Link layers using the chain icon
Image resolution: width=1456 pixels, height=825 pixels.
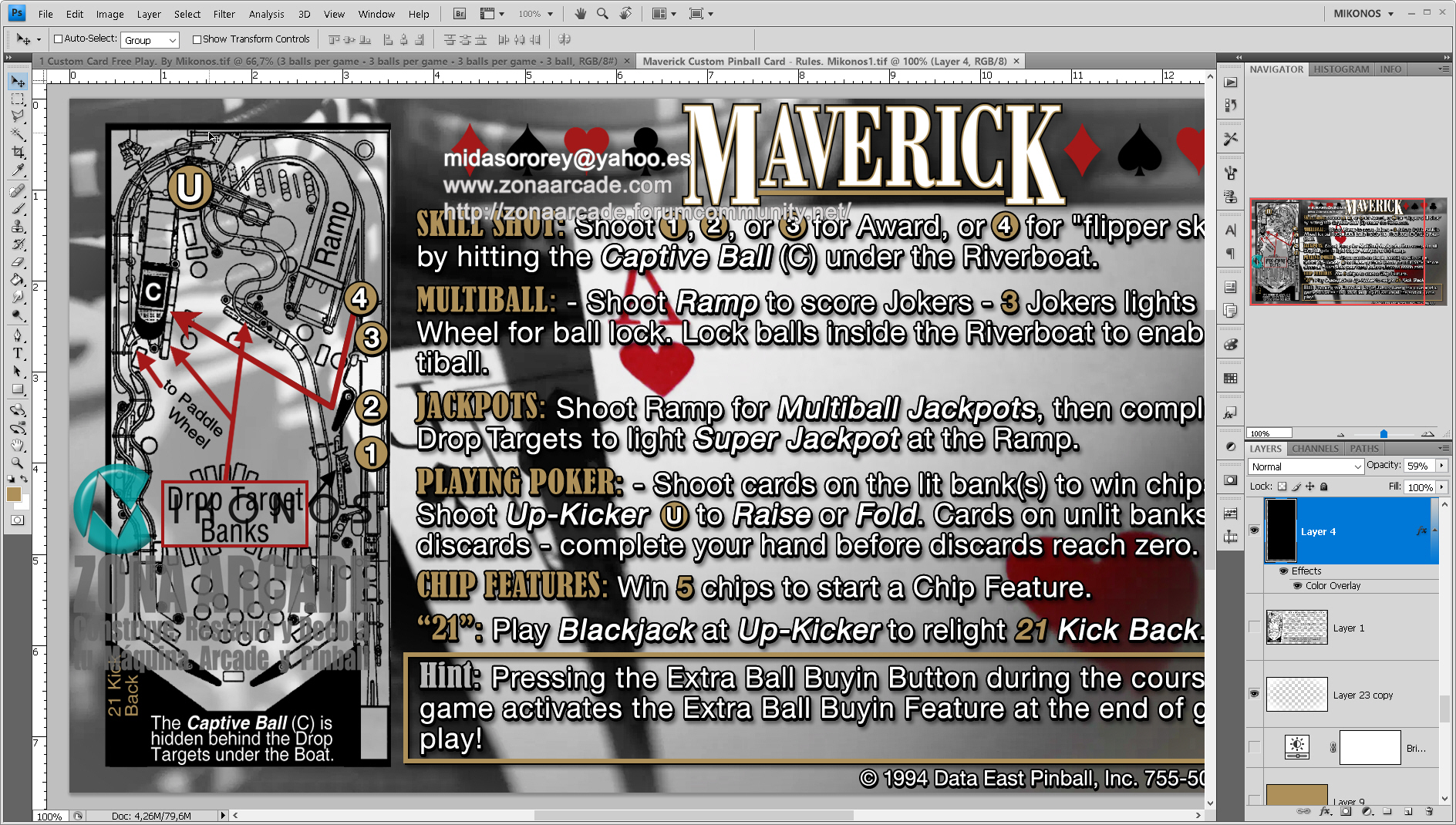pyautogui.click(x=1303, y=811)
